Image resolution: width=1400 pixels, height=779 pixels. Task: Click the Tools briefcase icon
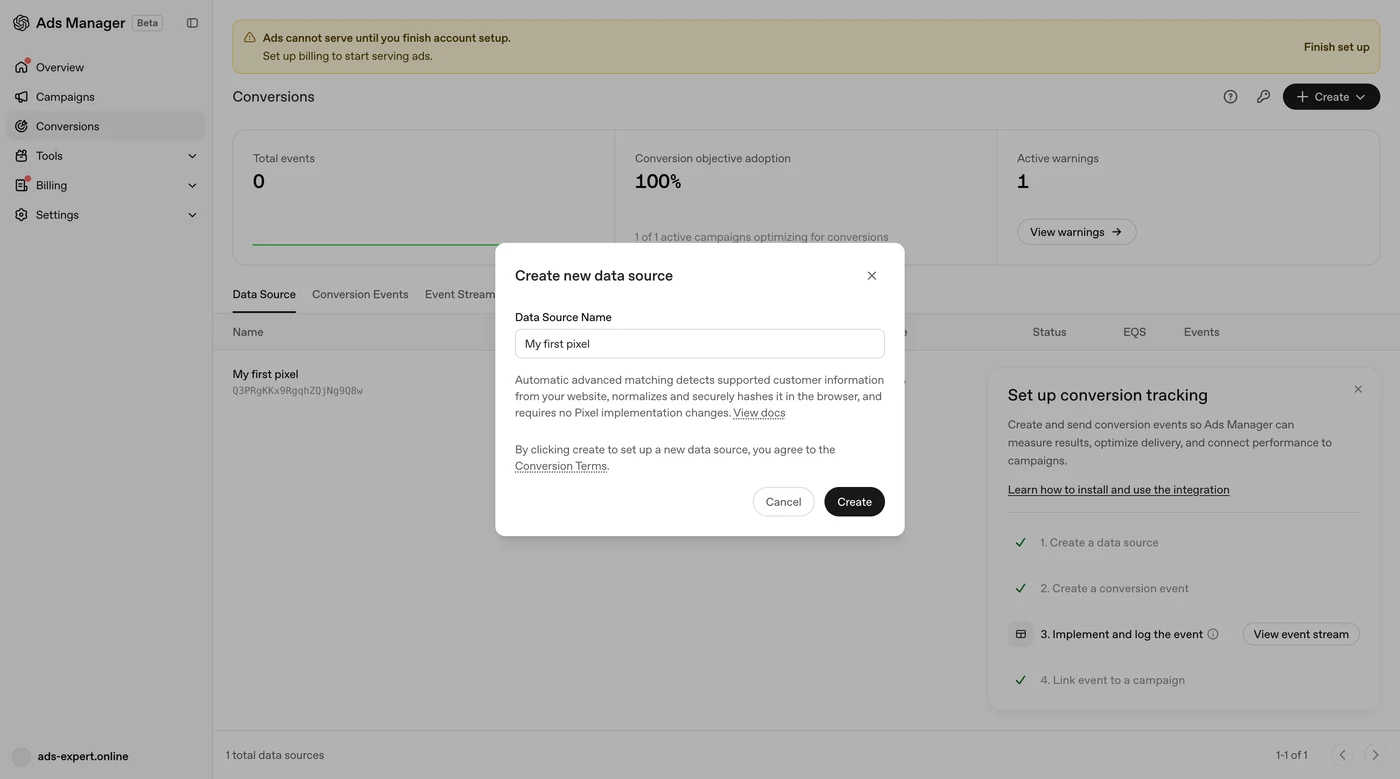click(21, 156)
